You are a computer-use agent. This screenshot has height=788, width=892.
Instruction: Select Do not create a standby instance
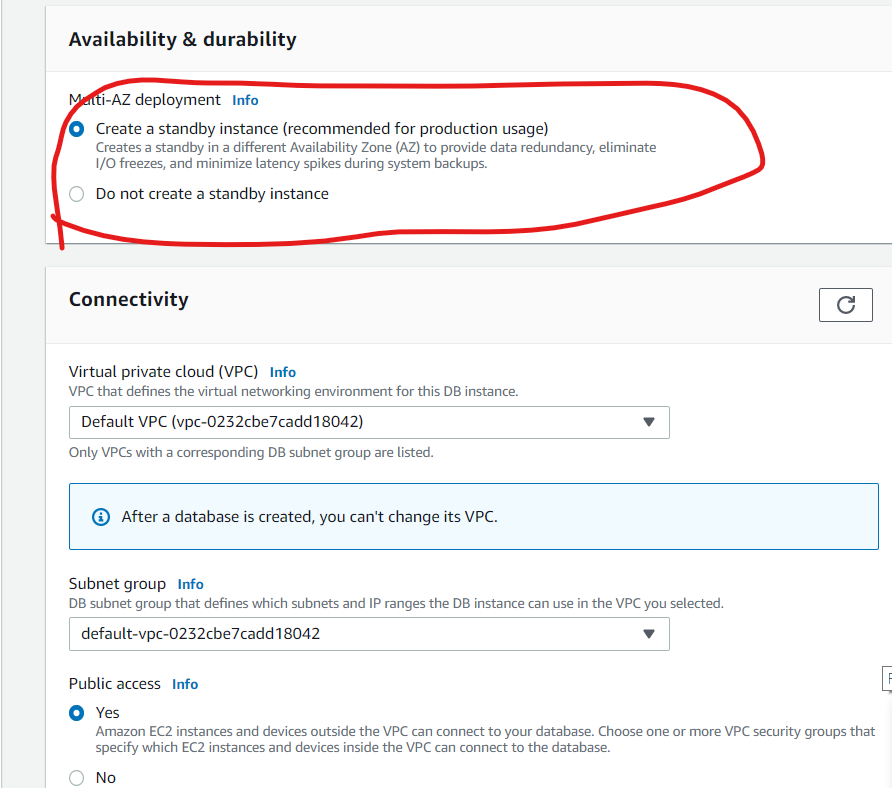click(76, 194)
